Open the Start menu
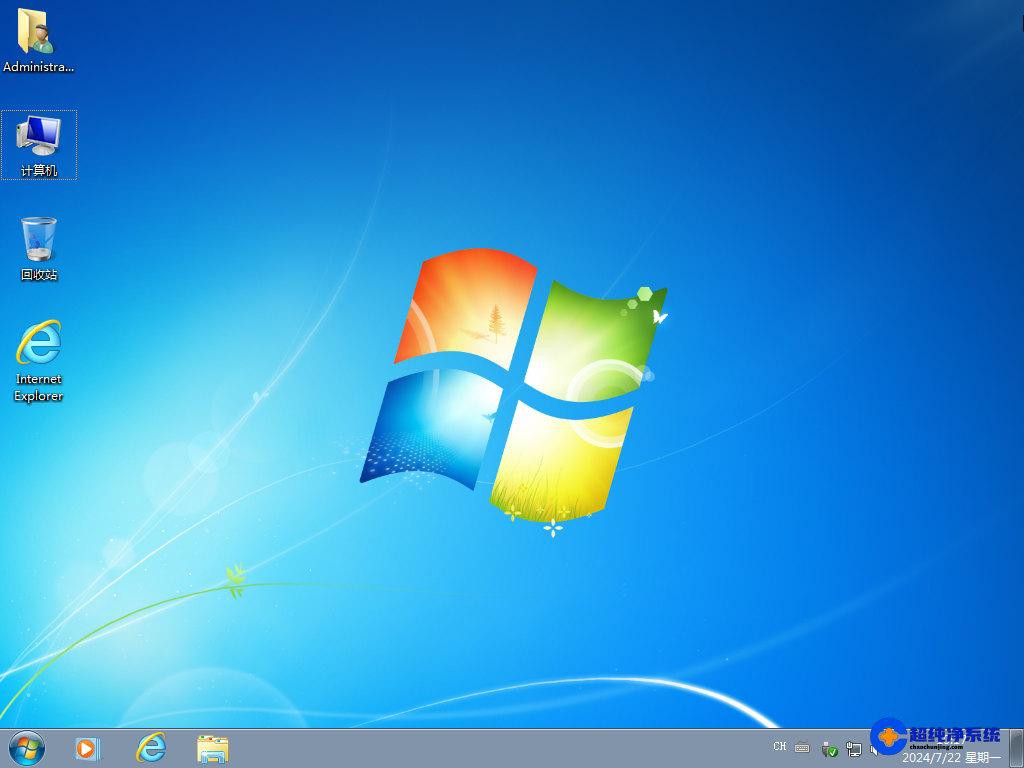Image resolution: width=1024 pixels, height=768 pixels. click(25, 748)
